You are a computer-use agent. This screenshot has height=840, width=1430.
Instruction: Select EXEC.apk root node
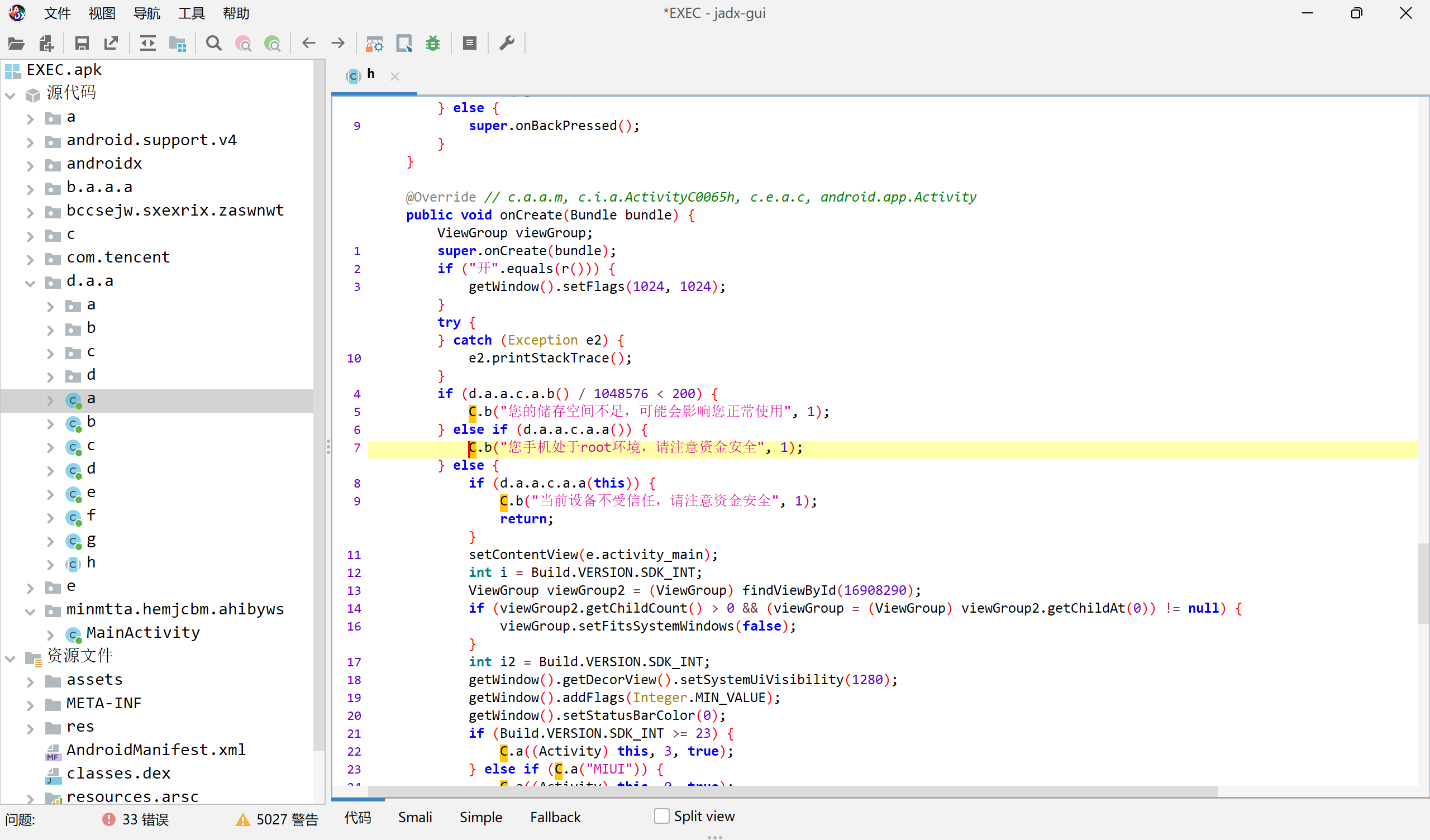[64, 70]
